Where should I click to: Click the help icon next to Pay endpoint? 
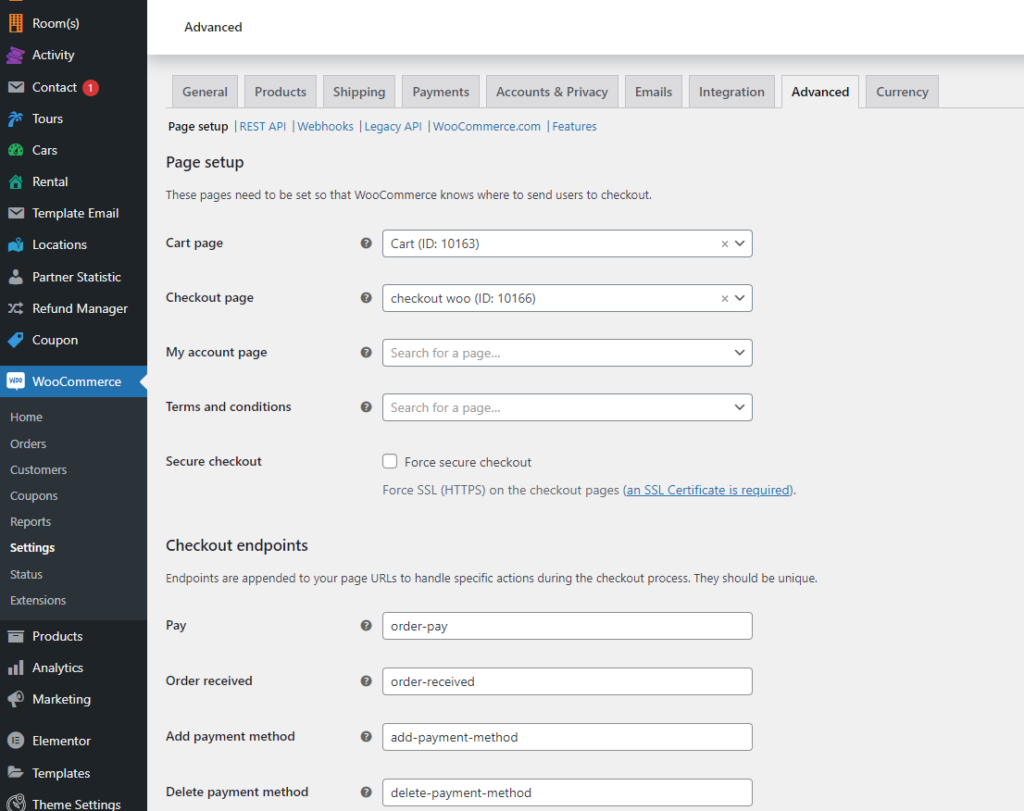click(x=366, y=626)
